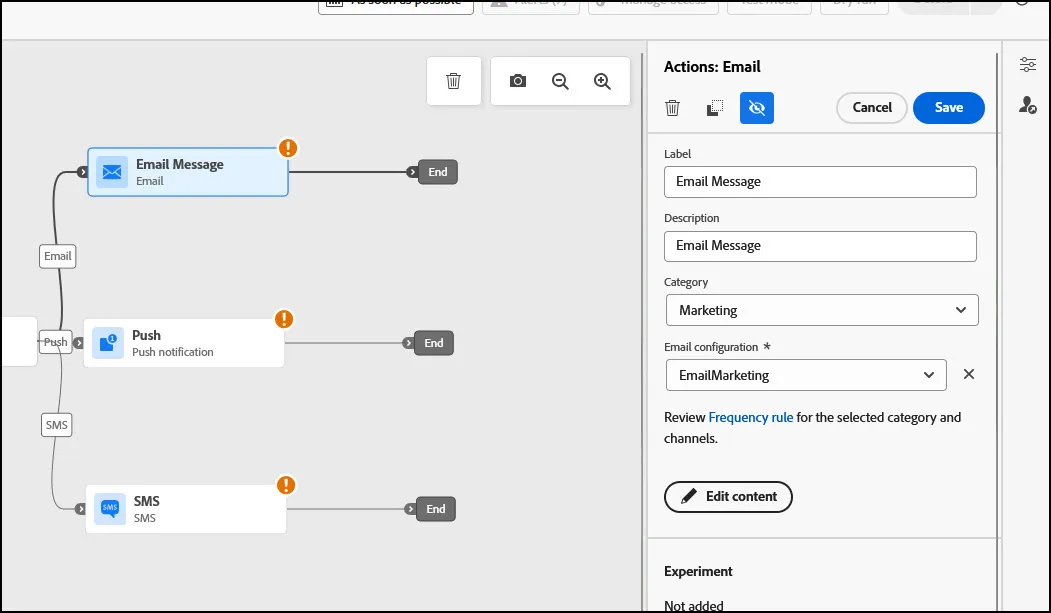Viewport: 1051px width, 613px height.
Task: Expand the Email configuration dropdown
Action: 806,375
